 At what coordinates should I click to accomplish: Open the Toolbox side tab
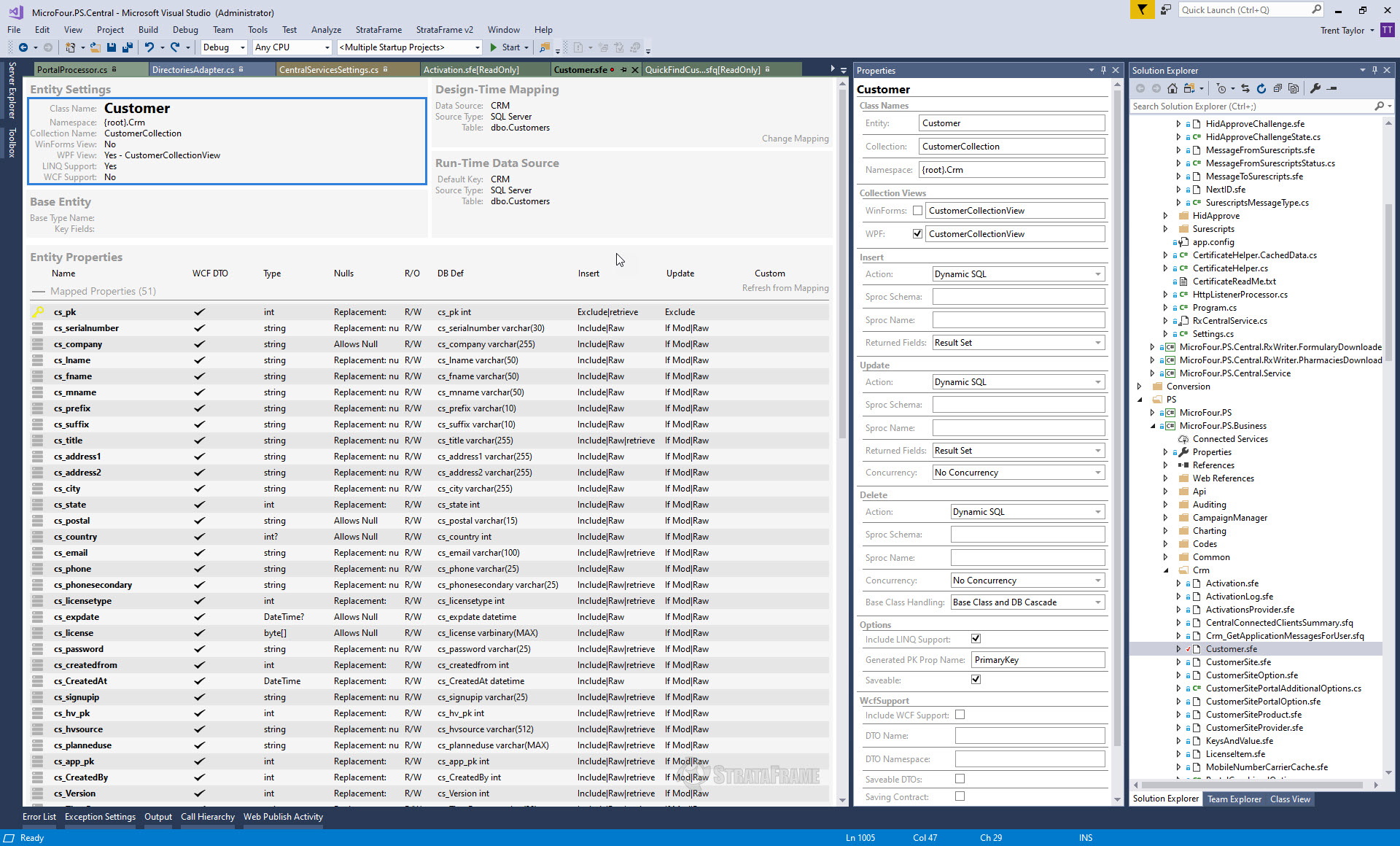(x=12, y=143)
